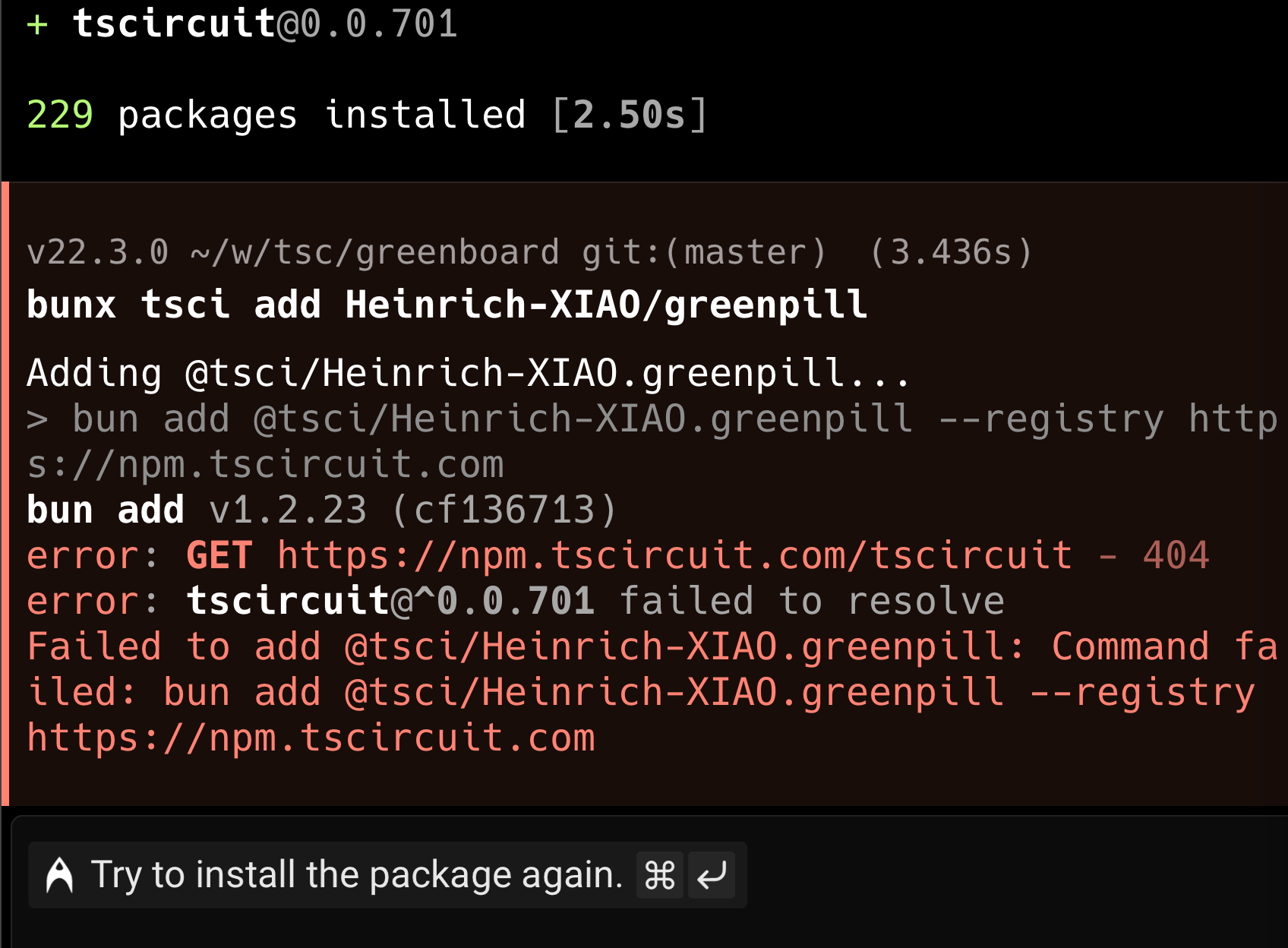1288x948 pixels.
Task: Open the npm.tscircuit.com/tscircuit URL in GET error
Action: [674, 555]
